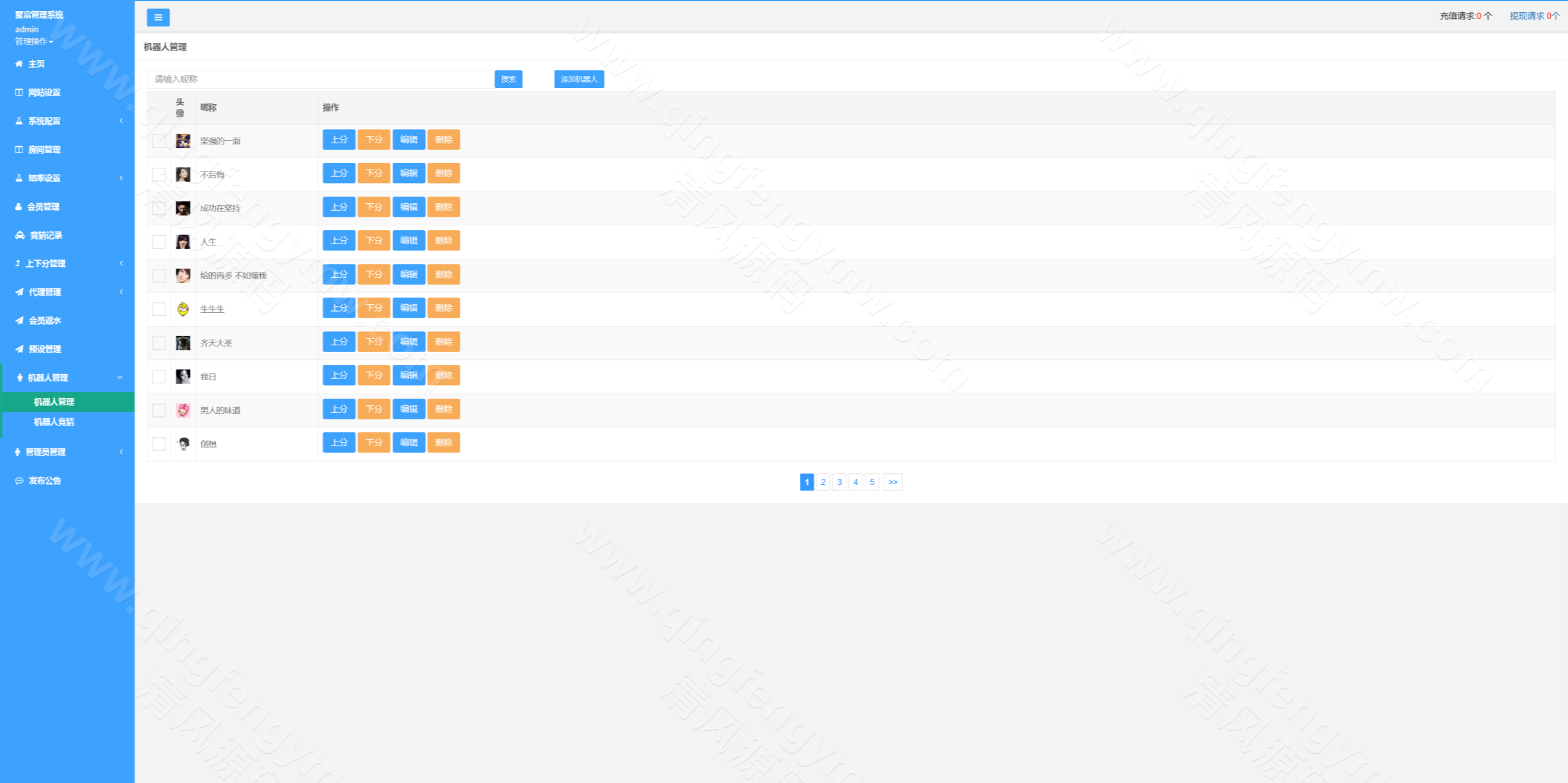Open the 管理操作 dropdown under admin
Viewport: 1568px width, 783px height.
pyautogui.click(x=34, y=42)
